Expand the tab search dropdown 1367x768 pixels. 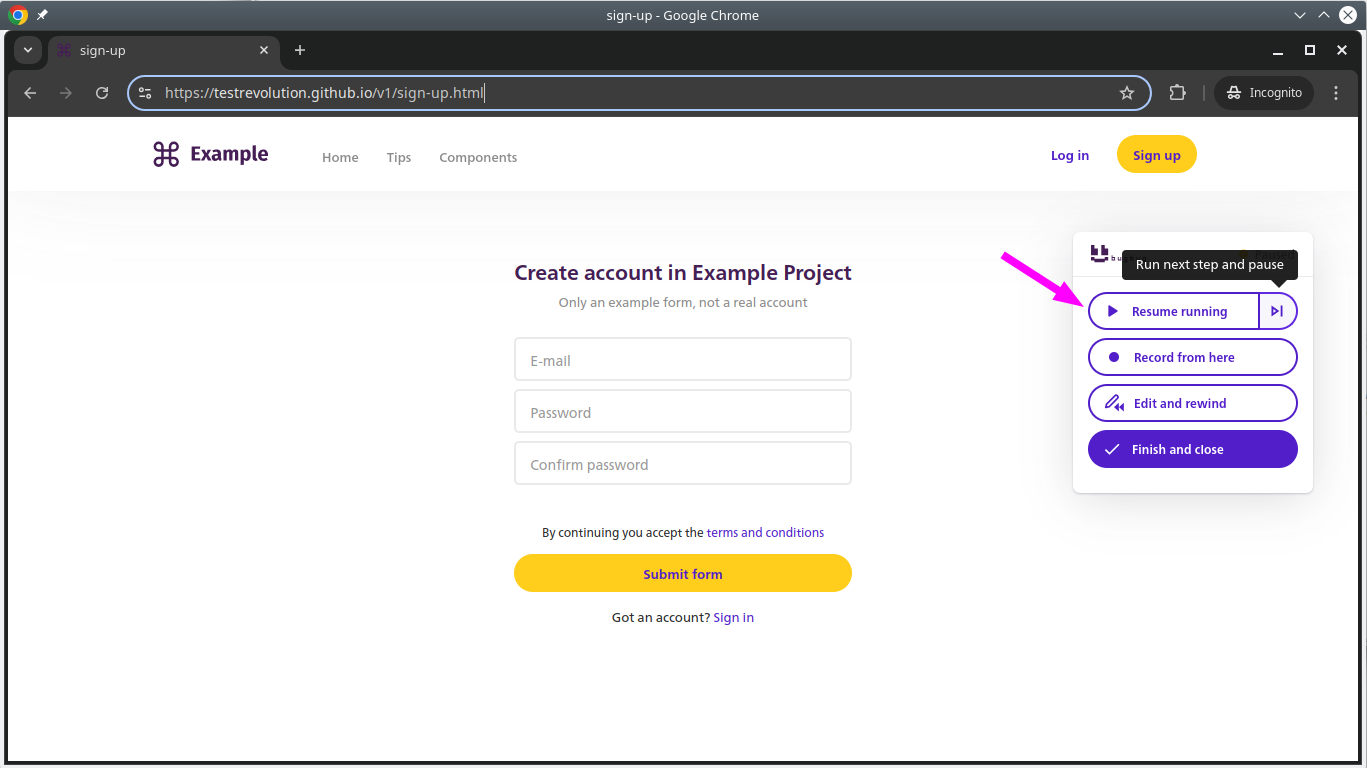(x=27, y=50)
